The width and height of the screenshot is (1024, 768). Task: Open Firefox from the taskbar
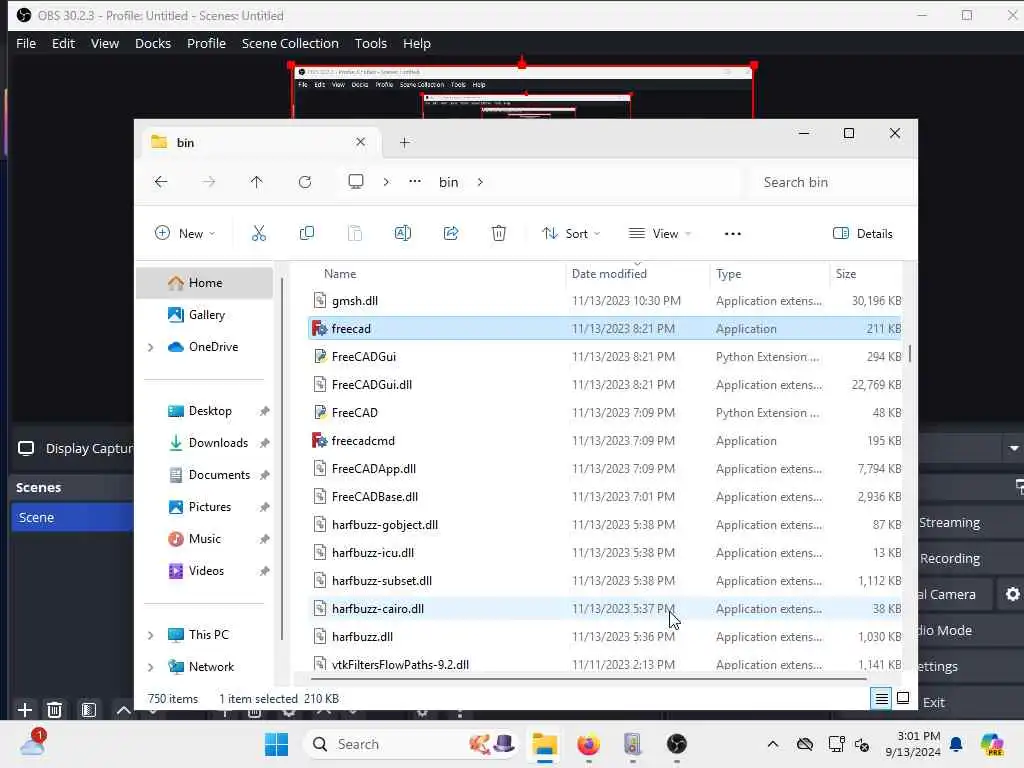pyautogui.click(x=588, y=744)
